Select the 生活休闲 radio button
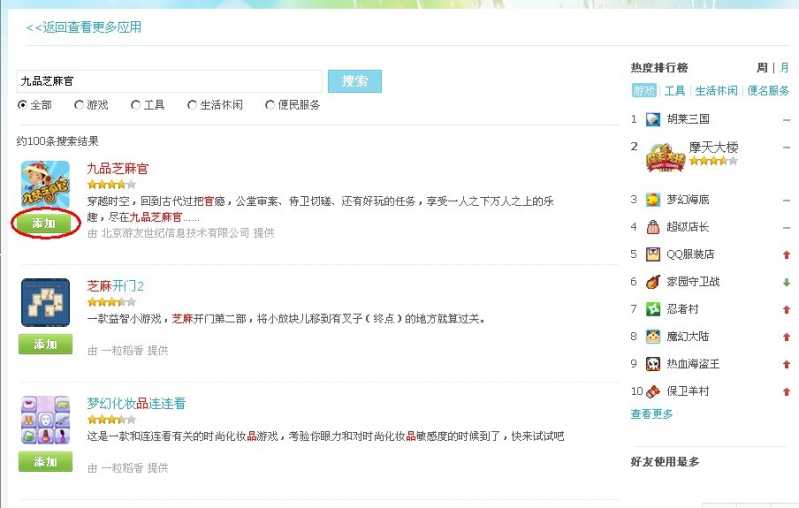Screen dimensions: 799x508 pyautogui.click(x=192, y=105)
